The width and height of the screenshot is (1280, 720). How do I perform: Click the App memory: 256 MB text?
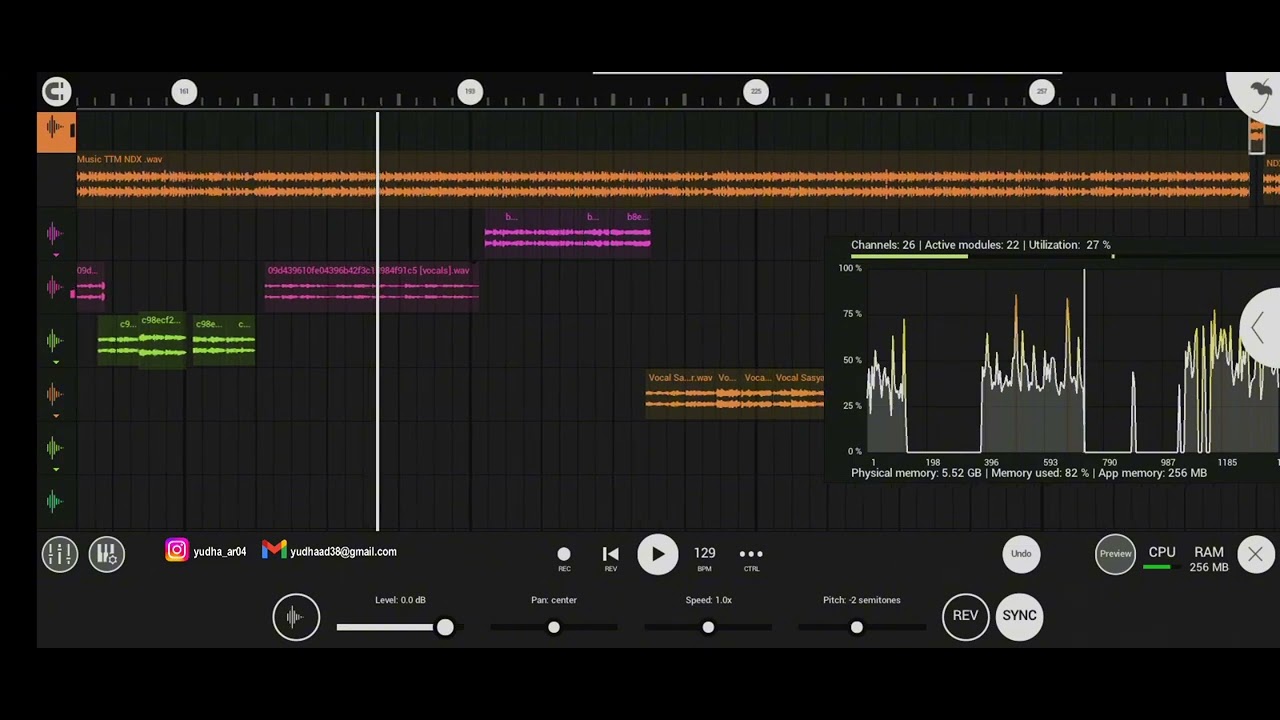coord(1152,473)
